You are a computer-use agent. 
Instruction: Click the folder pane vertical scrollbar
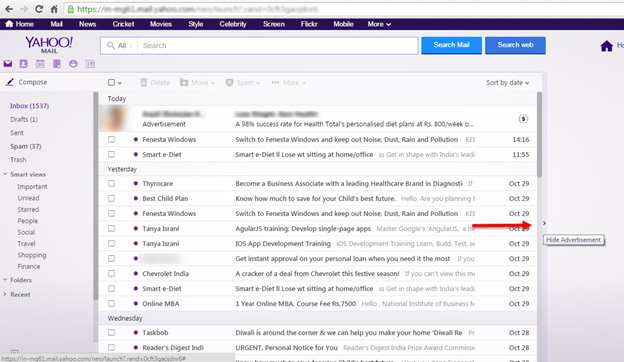coord(96,196)
